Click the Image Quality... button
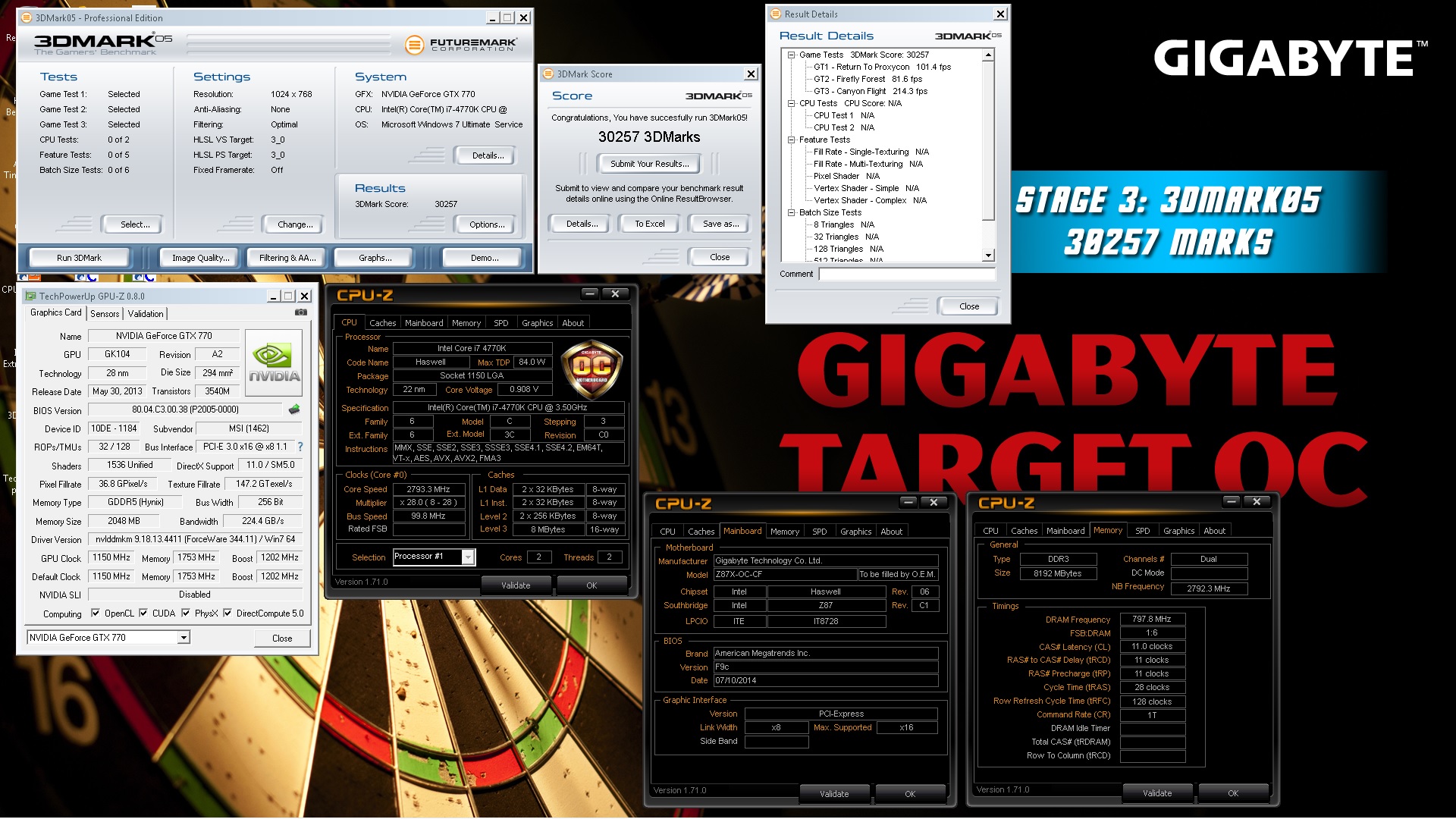Screen dimensions: 1456x819 [200, 258]
